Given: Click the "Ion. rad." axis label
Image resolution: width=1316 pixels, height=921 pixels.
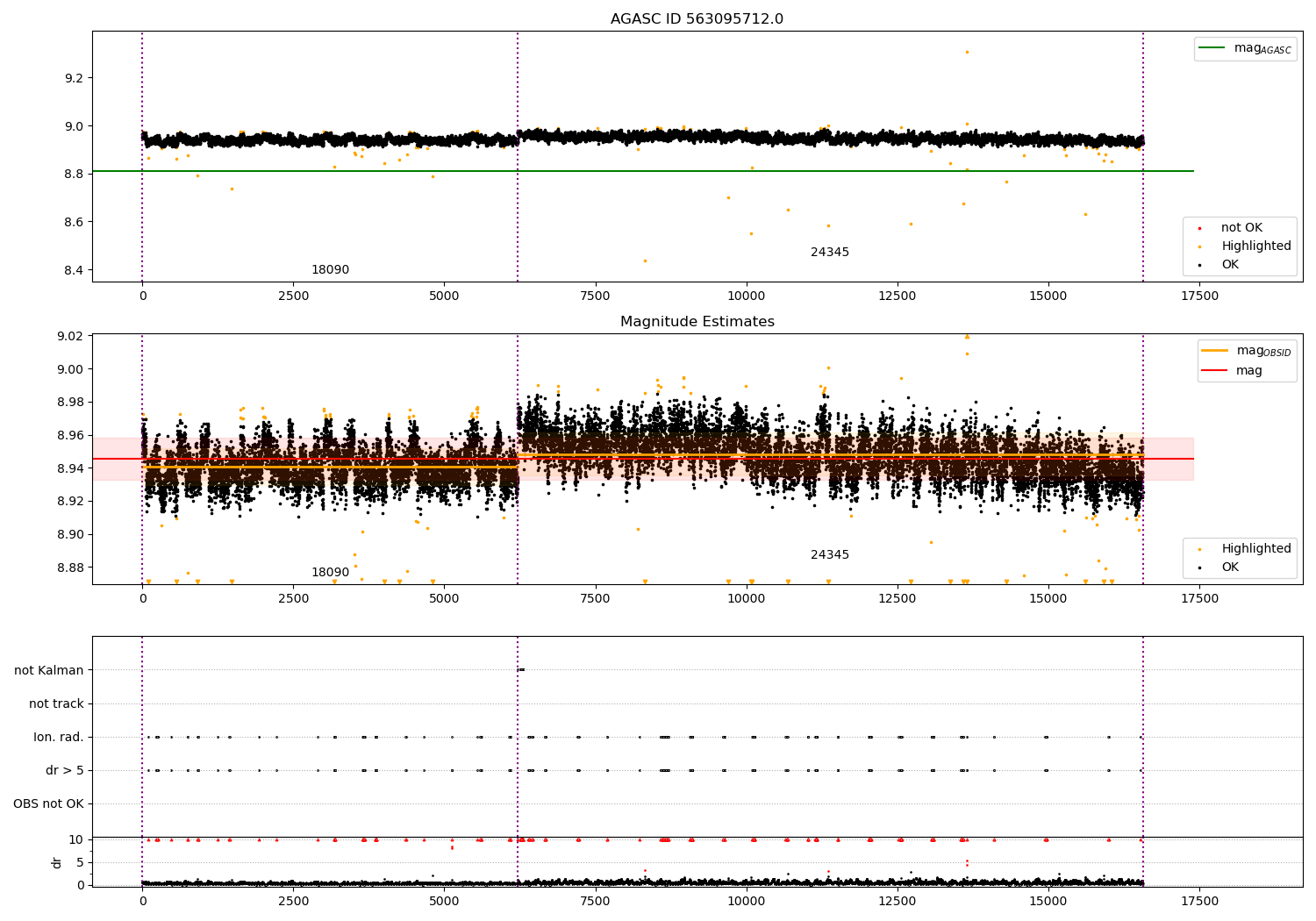Looking at the screenshot, I should pyautogui.click(x=59, y=738).
